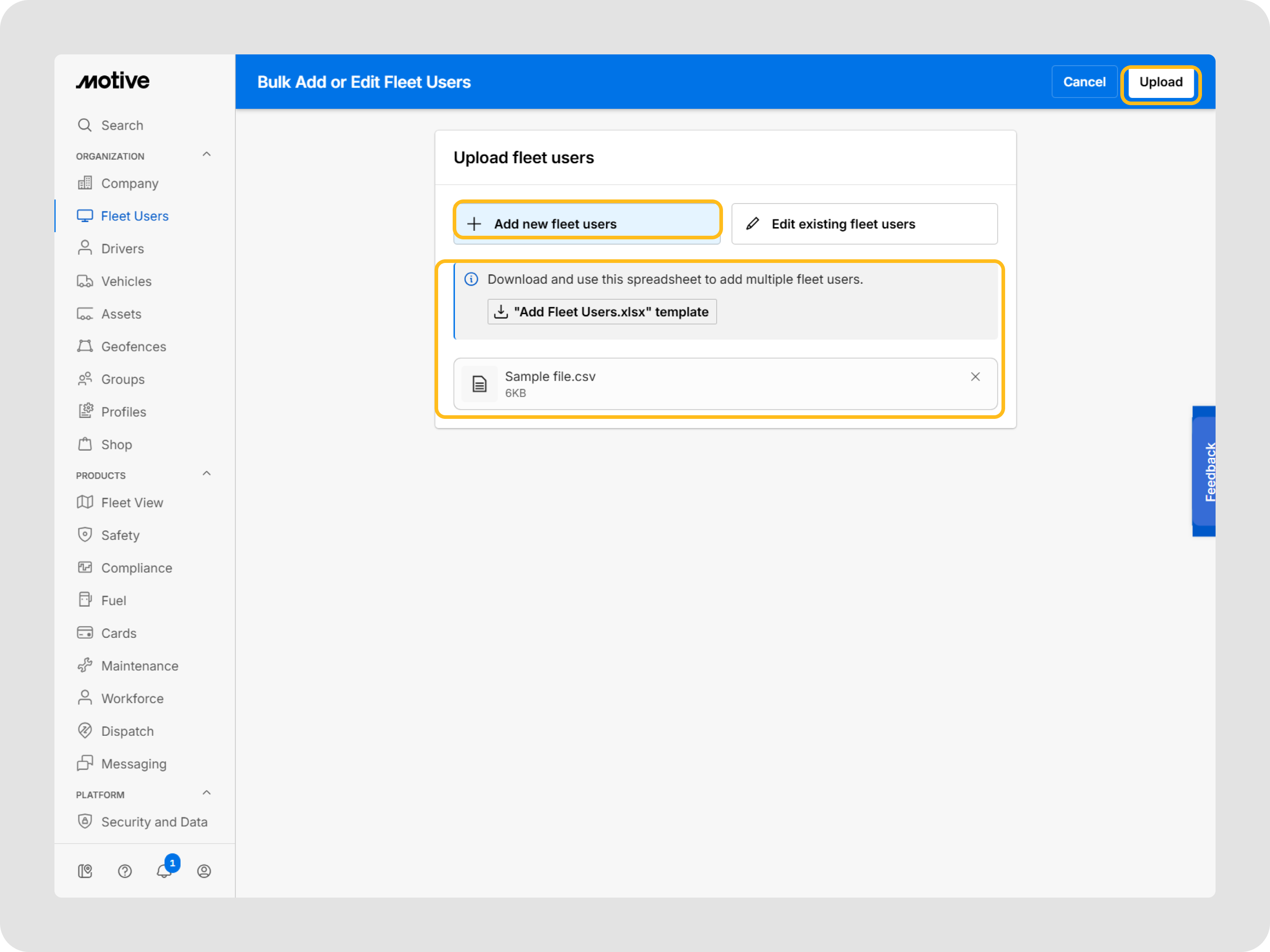Click the Search magnifier in sidebar
Viewport: 1270px width, 952px height.
pos(85,125)
